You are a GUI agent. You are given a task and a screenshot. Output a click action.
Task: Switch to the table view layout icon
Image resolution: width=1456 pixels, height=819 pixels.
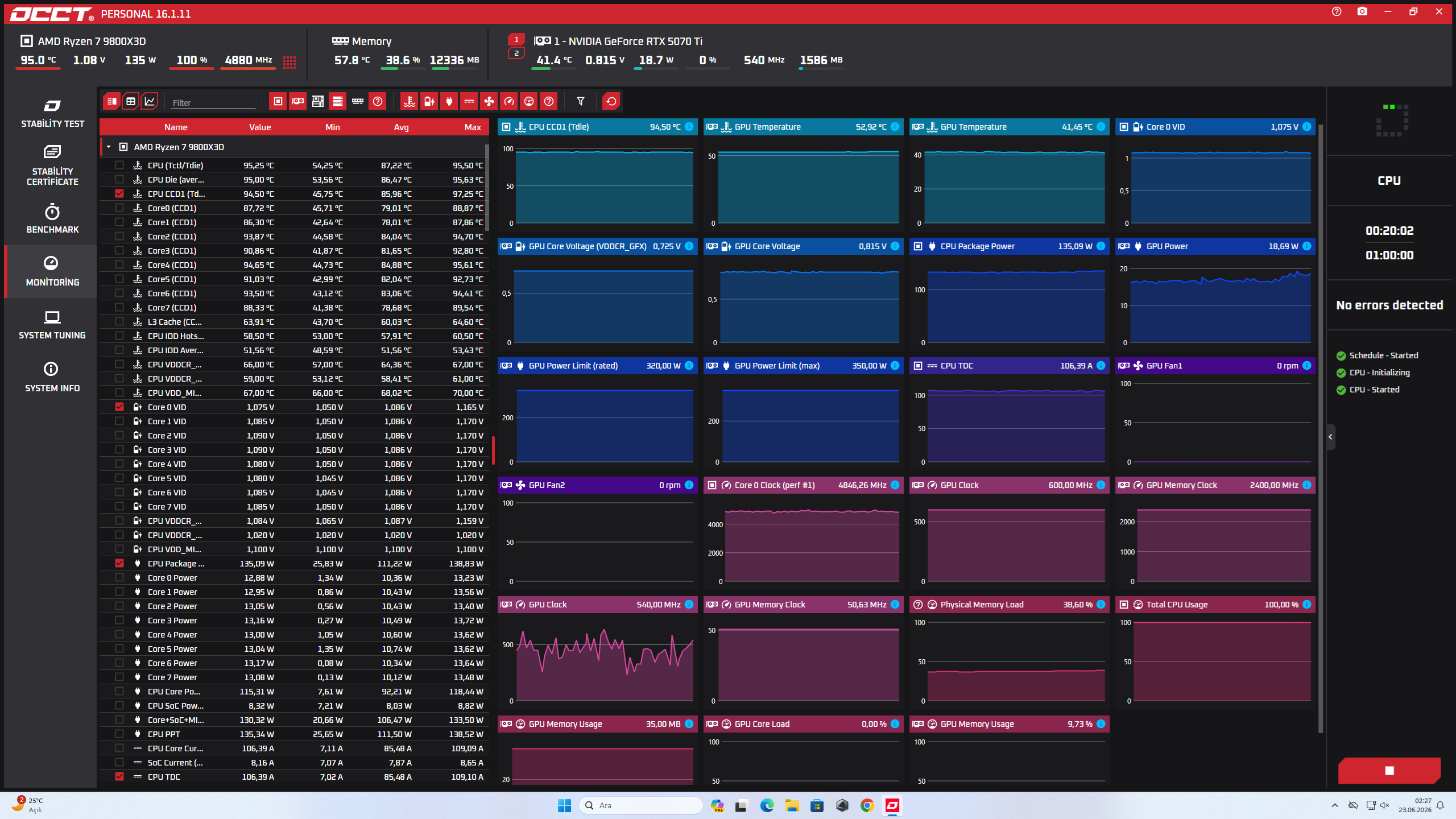click(131, 101)
